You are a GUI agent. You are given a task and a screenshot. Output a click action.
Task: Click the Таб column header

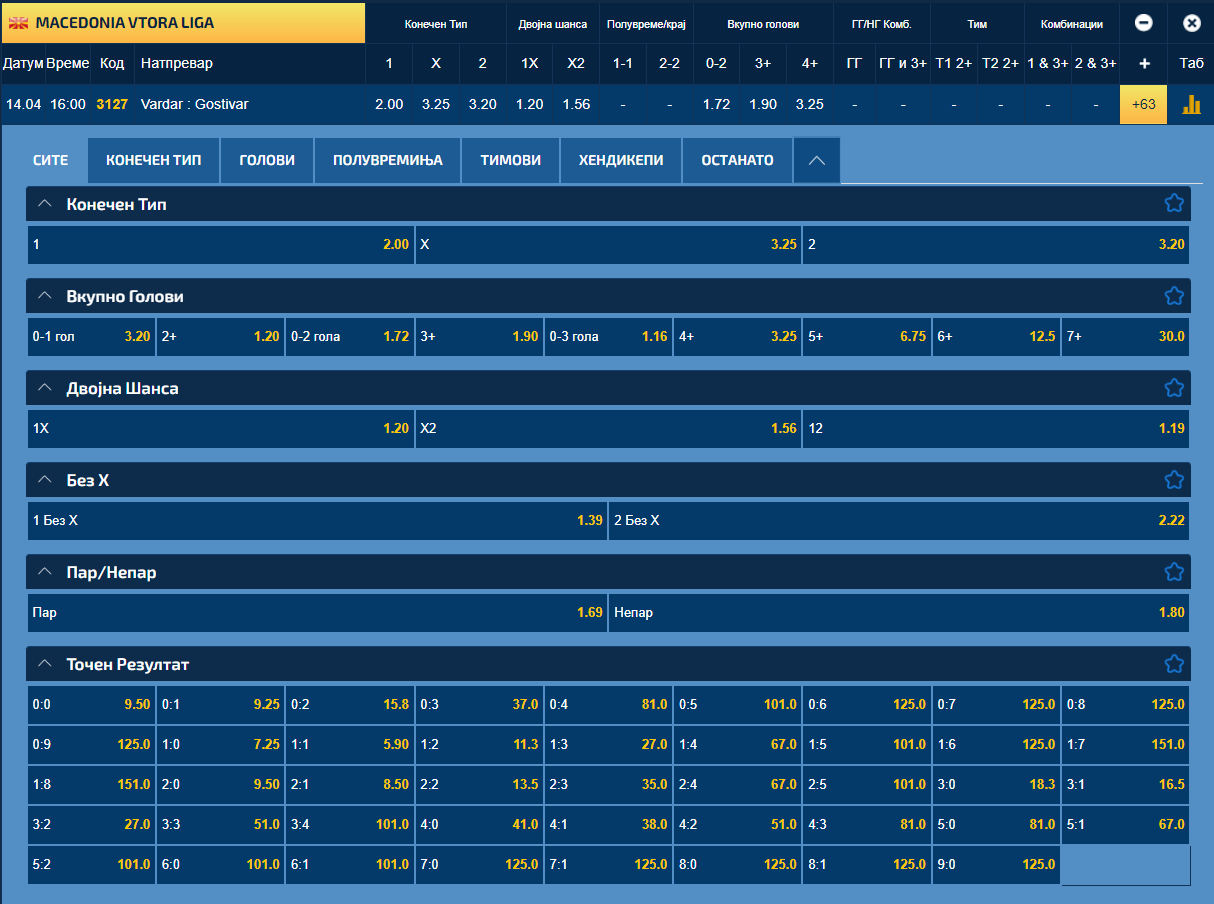click(1191, 63)
